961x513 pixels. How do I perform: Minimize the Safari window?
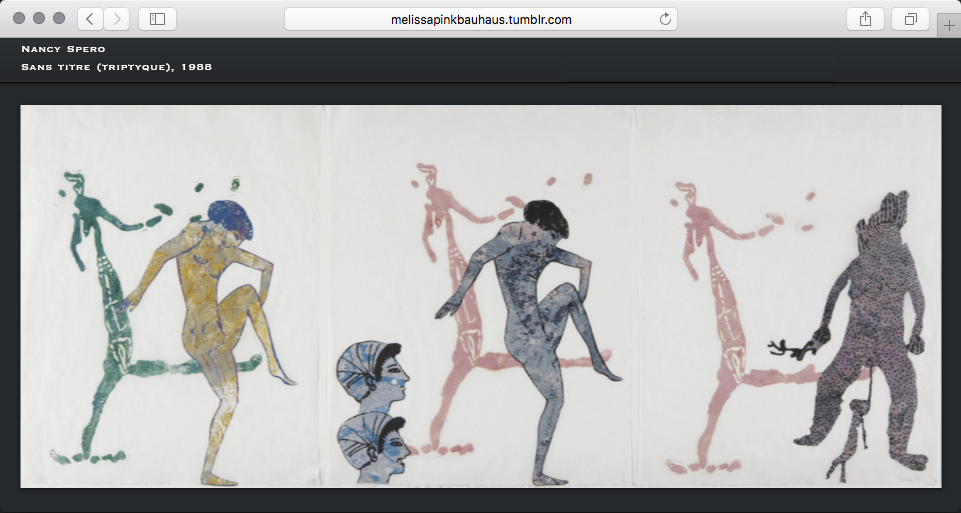tap(39, 19)
